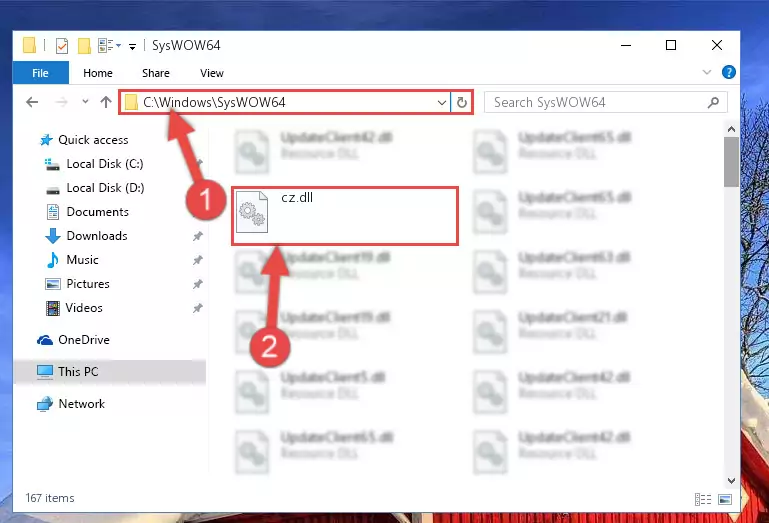Screen dimensions: 769x523
Task: Switch to Details view in status bar
Action: coord(703,499)
